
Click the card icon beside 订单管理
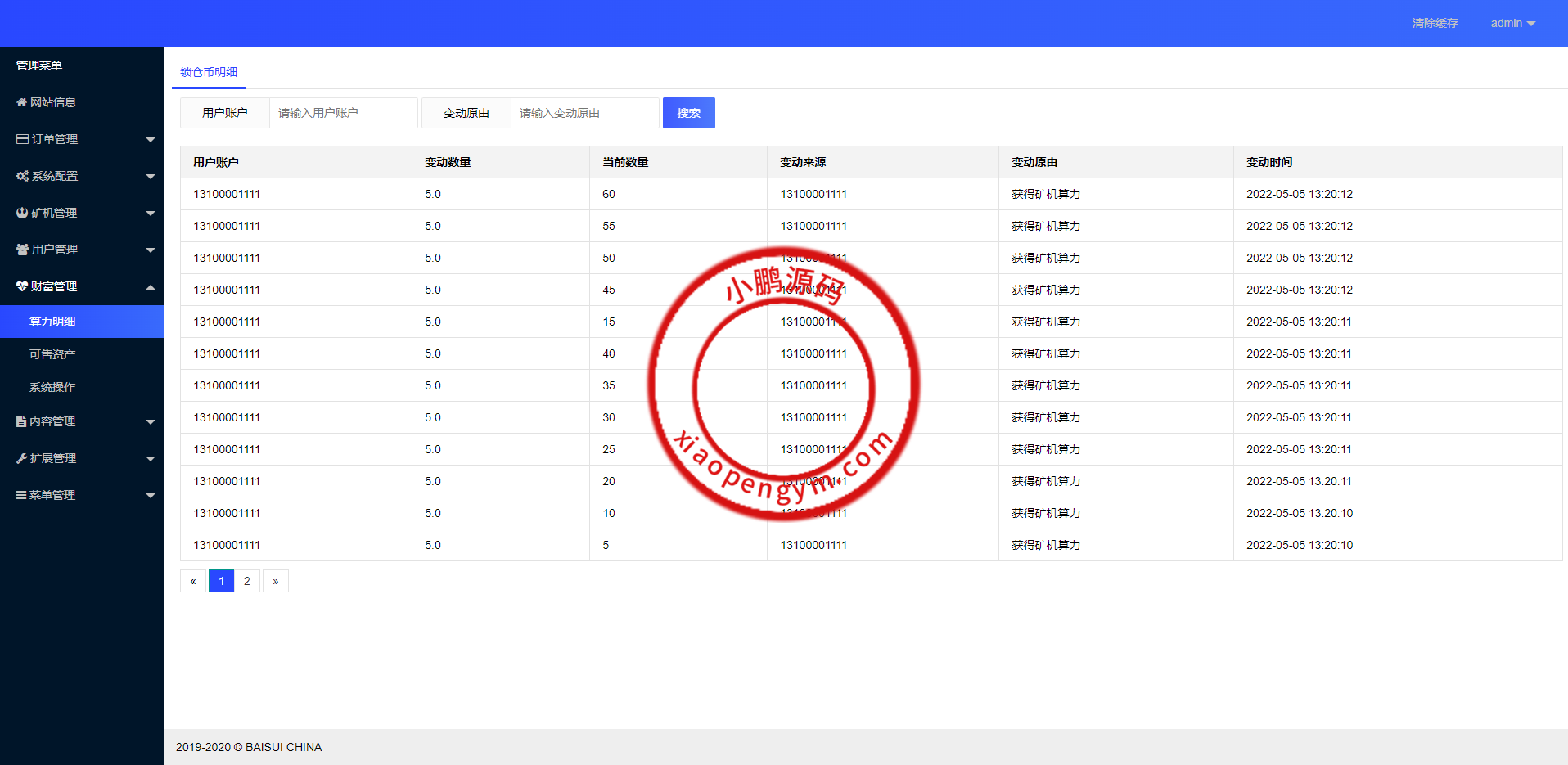(23, 139)
